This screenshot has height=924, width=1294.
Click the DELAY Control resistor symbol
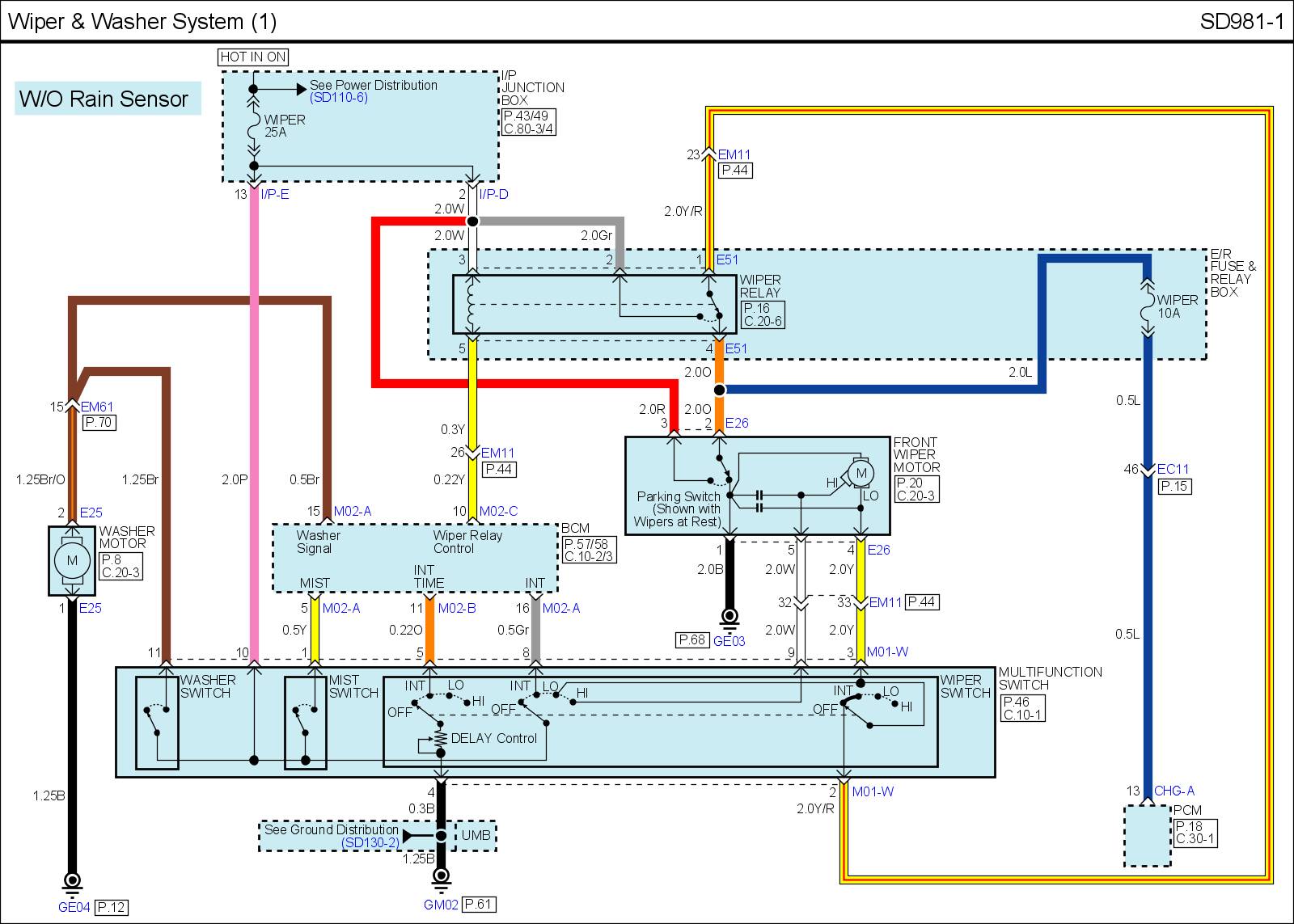tap(441, 738)
